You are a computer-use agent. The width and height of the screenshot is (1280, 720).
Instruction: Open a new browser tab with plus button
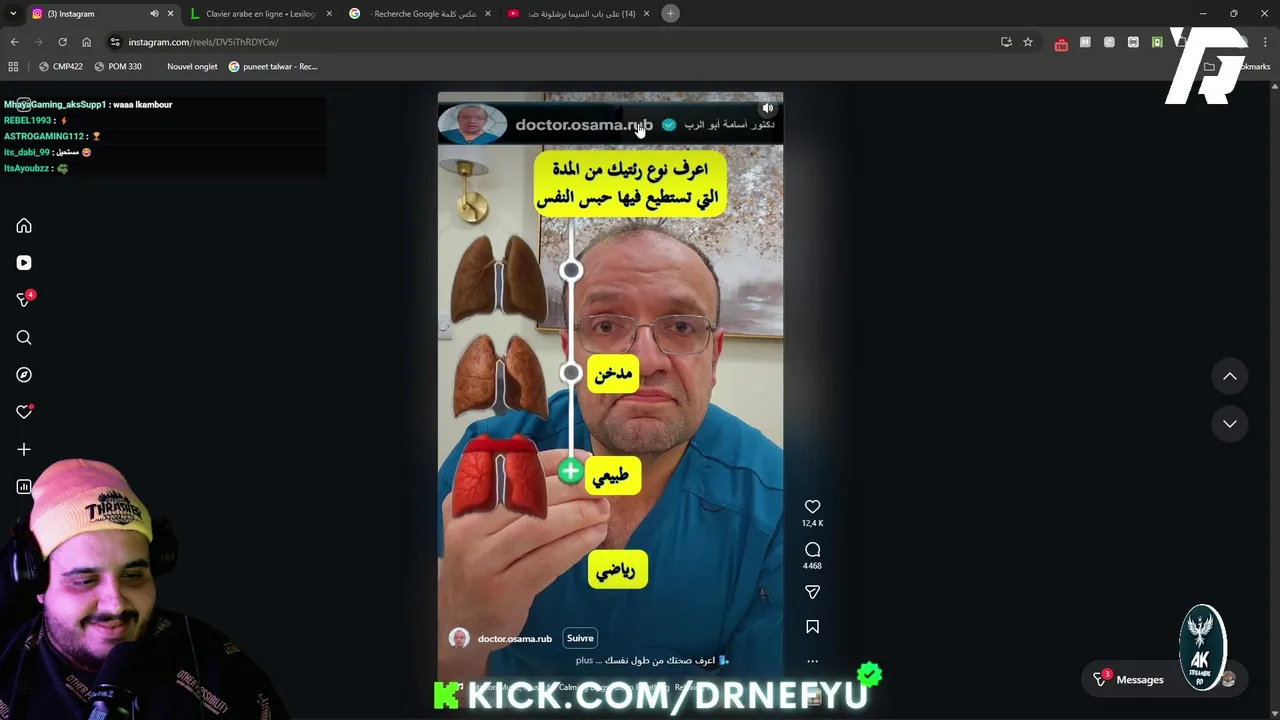[x=670, y=13]
